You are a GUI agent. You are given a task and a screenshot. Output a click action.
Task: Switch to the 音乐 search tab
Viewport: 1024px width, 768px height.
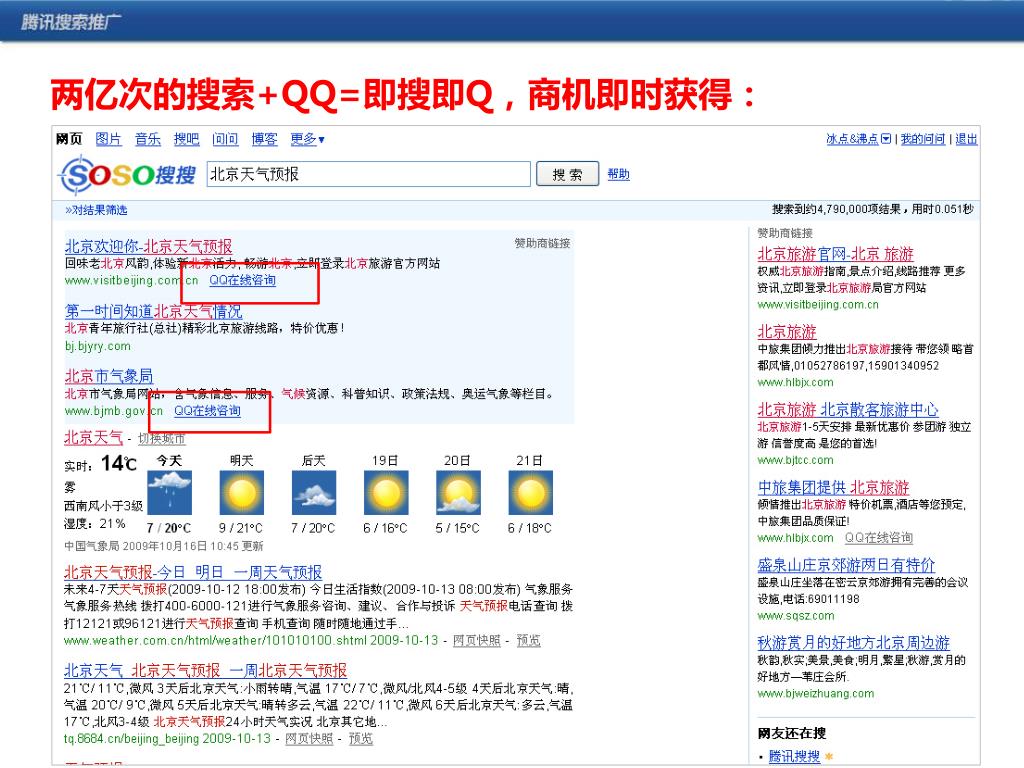(x=148, y=138)
